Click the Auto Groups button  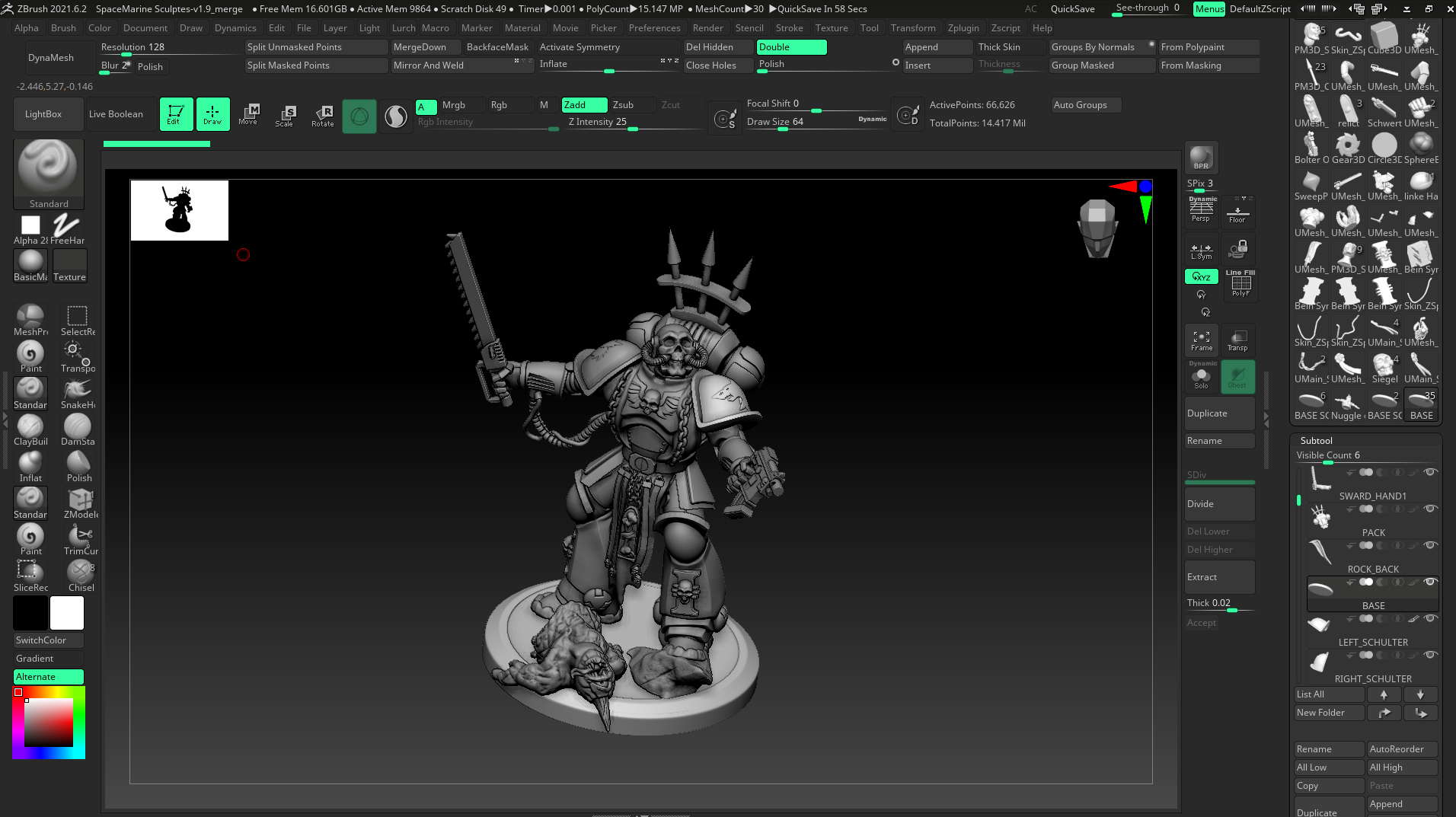pos(1087,105)
